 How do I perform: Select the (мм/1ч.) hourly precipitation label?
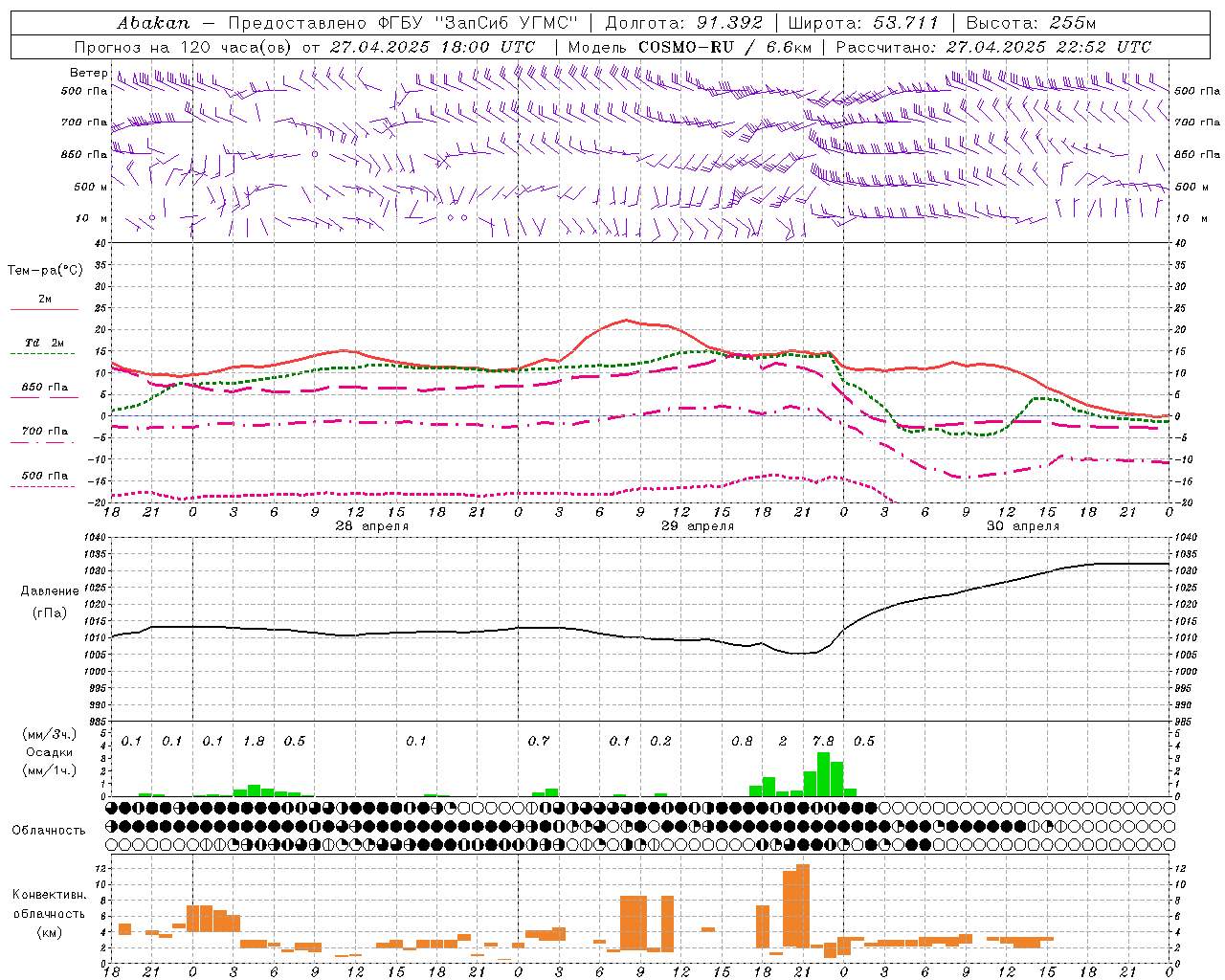tap(50, 770)
